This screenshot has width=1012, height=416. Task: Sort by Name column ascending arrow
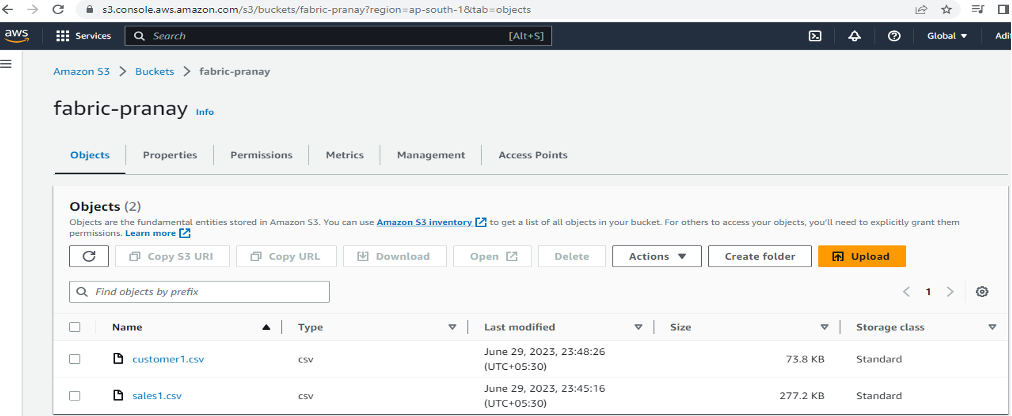(266, 327)
